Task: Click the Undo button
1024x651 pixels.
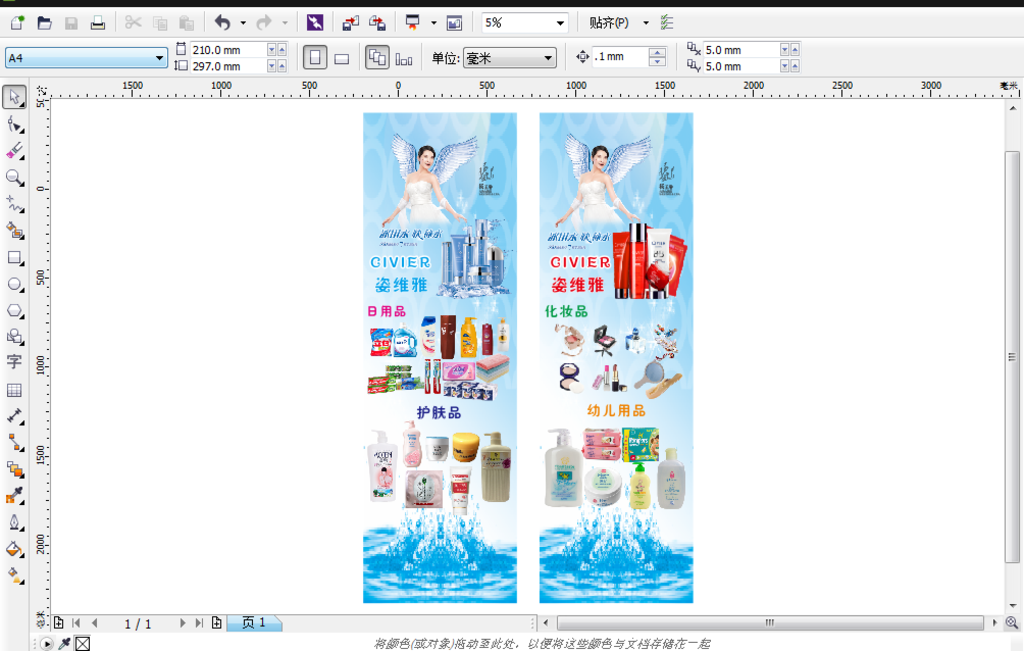Action: point(222,22)
